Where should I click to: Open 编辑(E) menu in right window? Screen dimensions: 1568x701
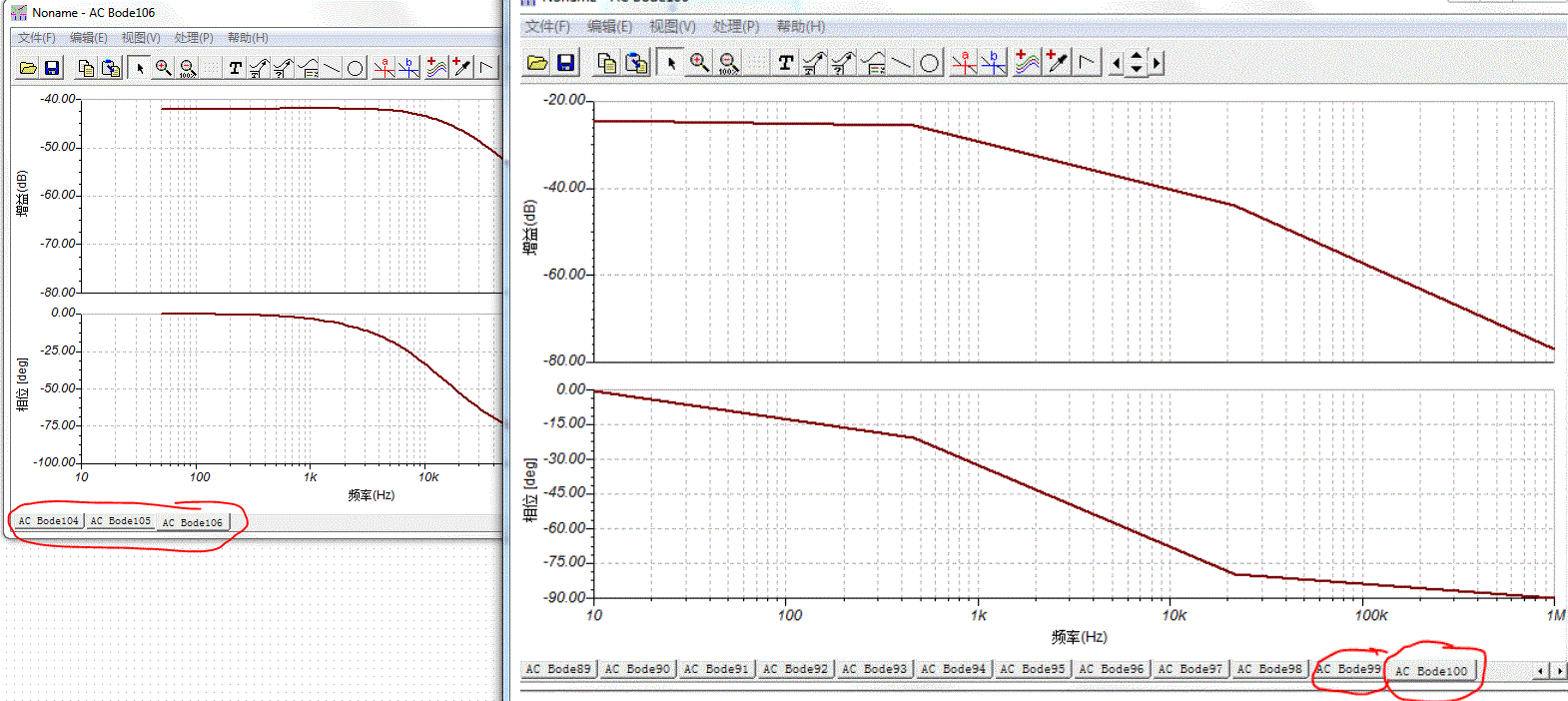[610, 26]
